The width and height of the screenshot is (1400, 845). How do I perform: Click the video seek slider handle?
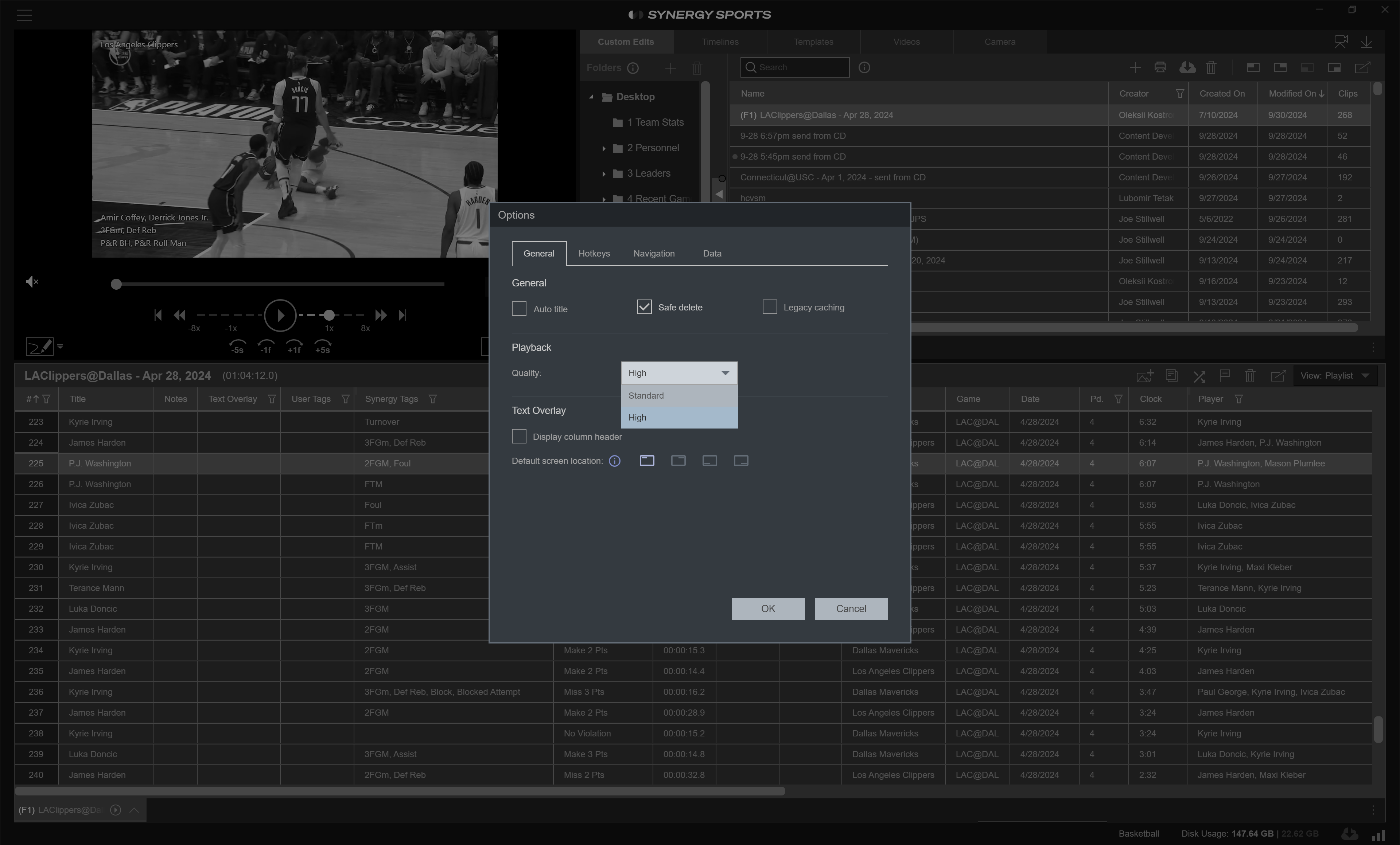click(x=116, y=284)
